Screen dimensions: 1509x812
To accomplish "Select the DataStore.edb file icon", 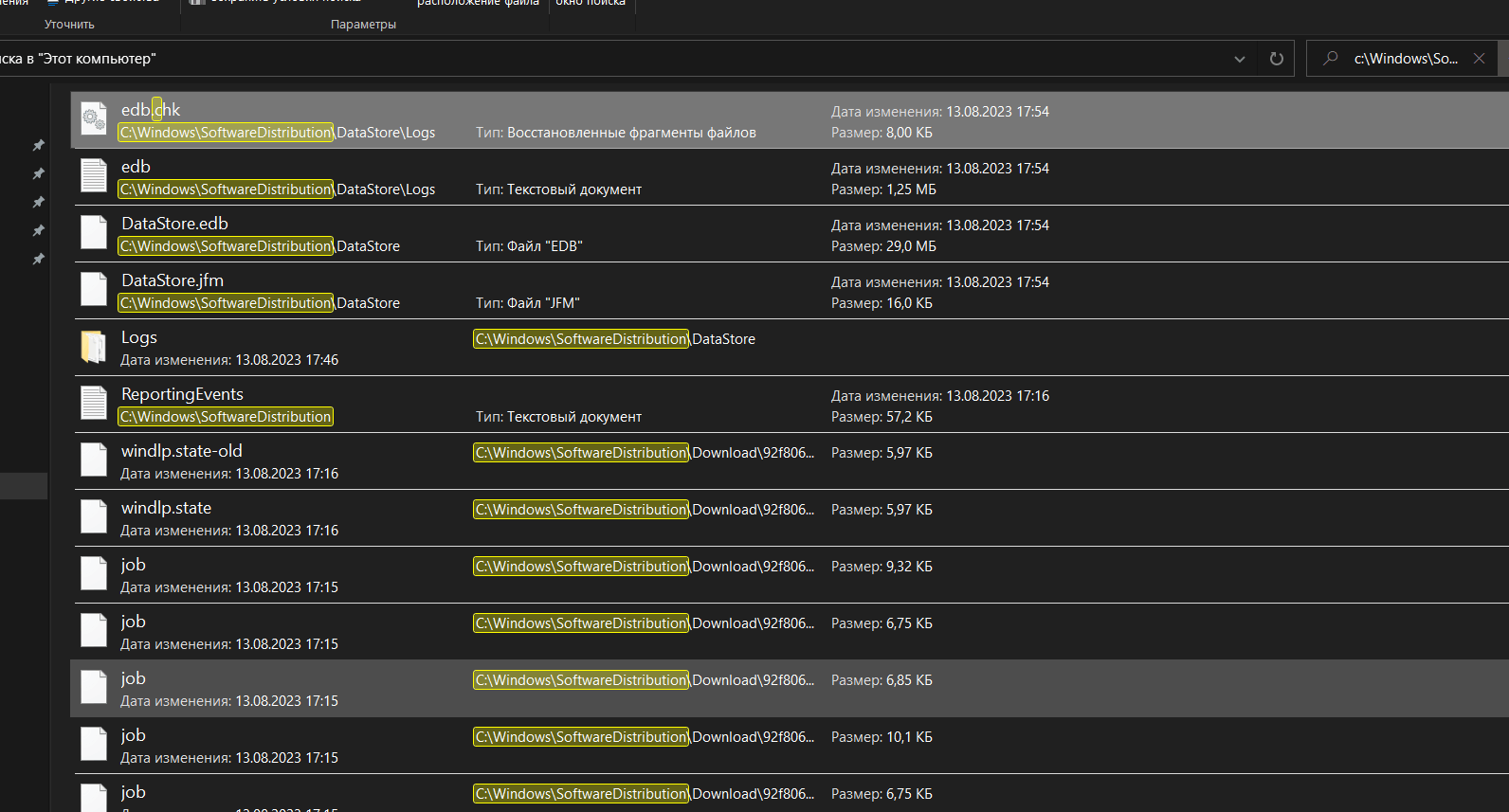I will pos(94,232).
